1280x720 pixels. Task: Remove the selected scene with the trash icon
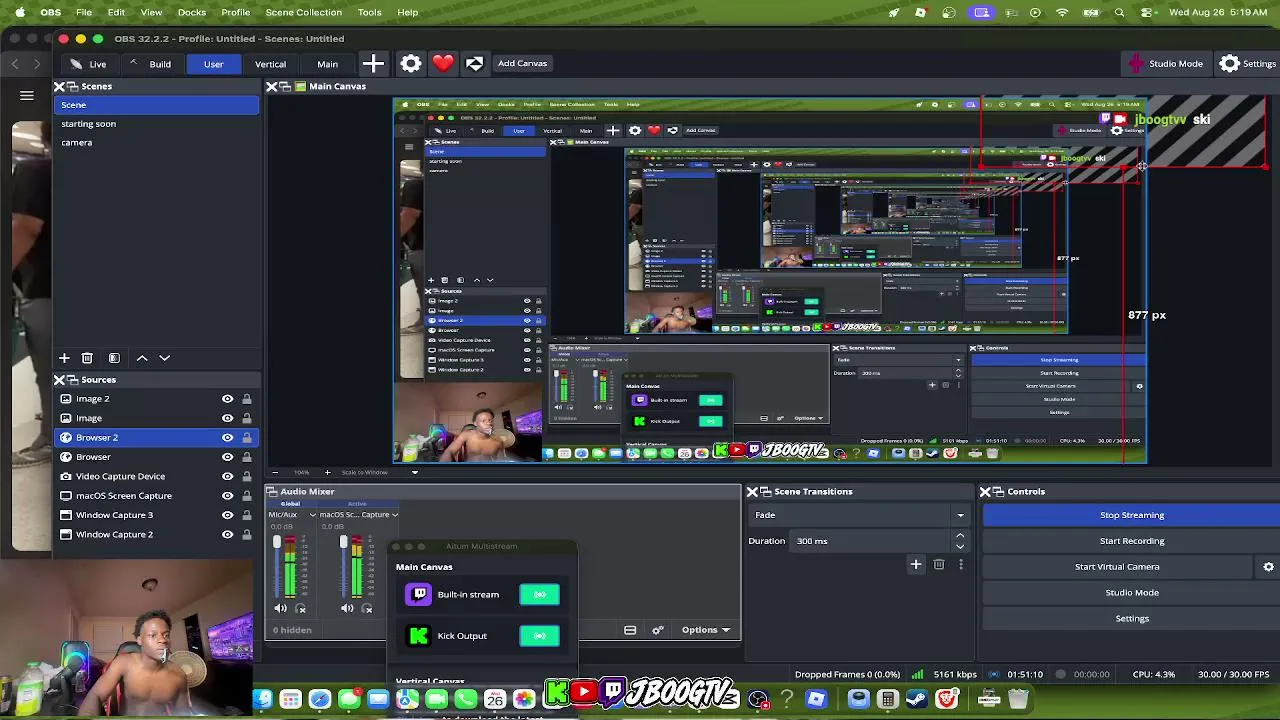[87, 357]
